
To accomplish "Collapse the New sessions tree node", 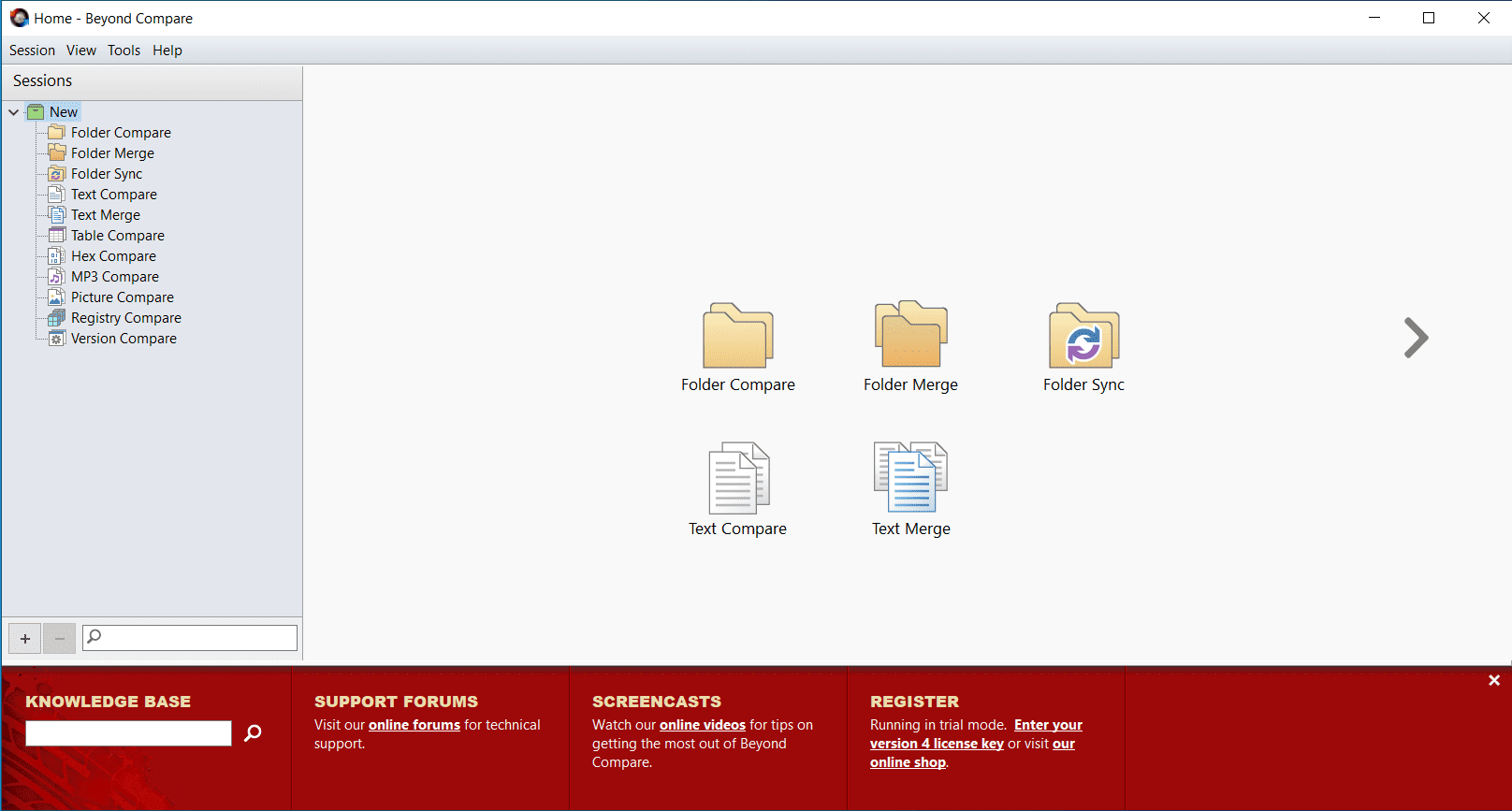I will click(14, 112).
